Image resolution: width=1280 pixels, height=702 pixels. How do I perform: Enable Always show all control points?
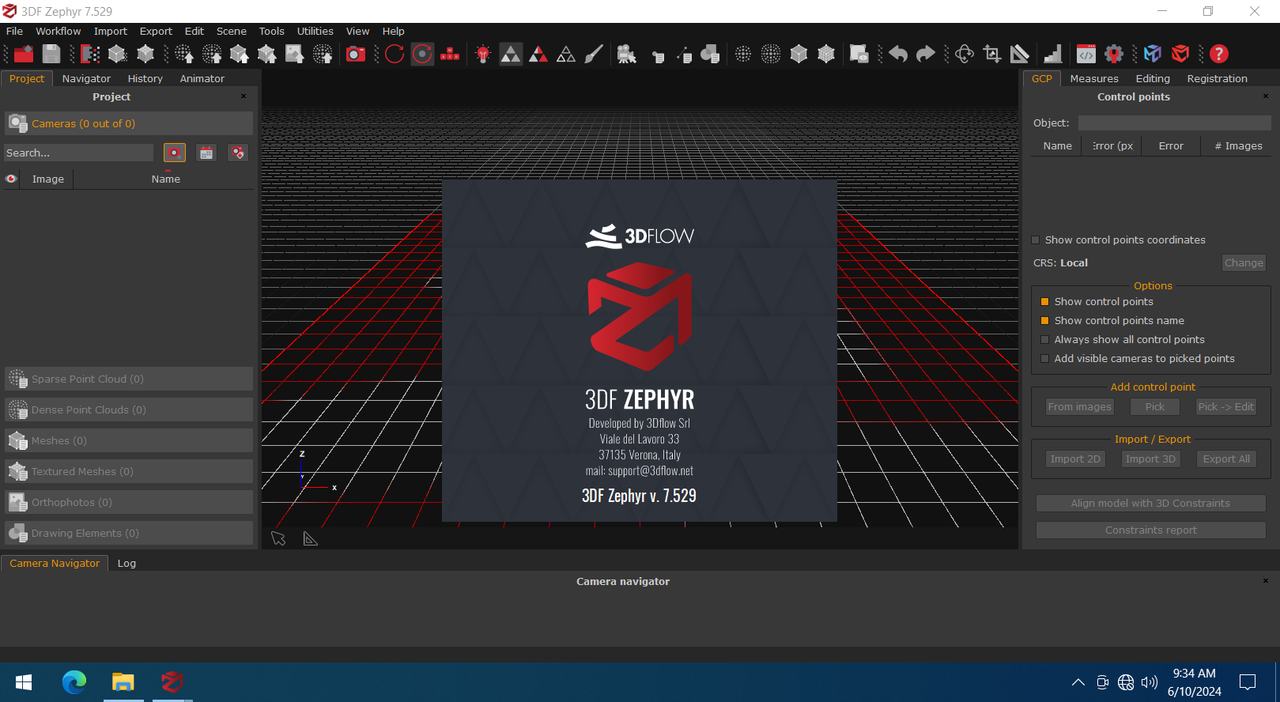(1045, 340)
